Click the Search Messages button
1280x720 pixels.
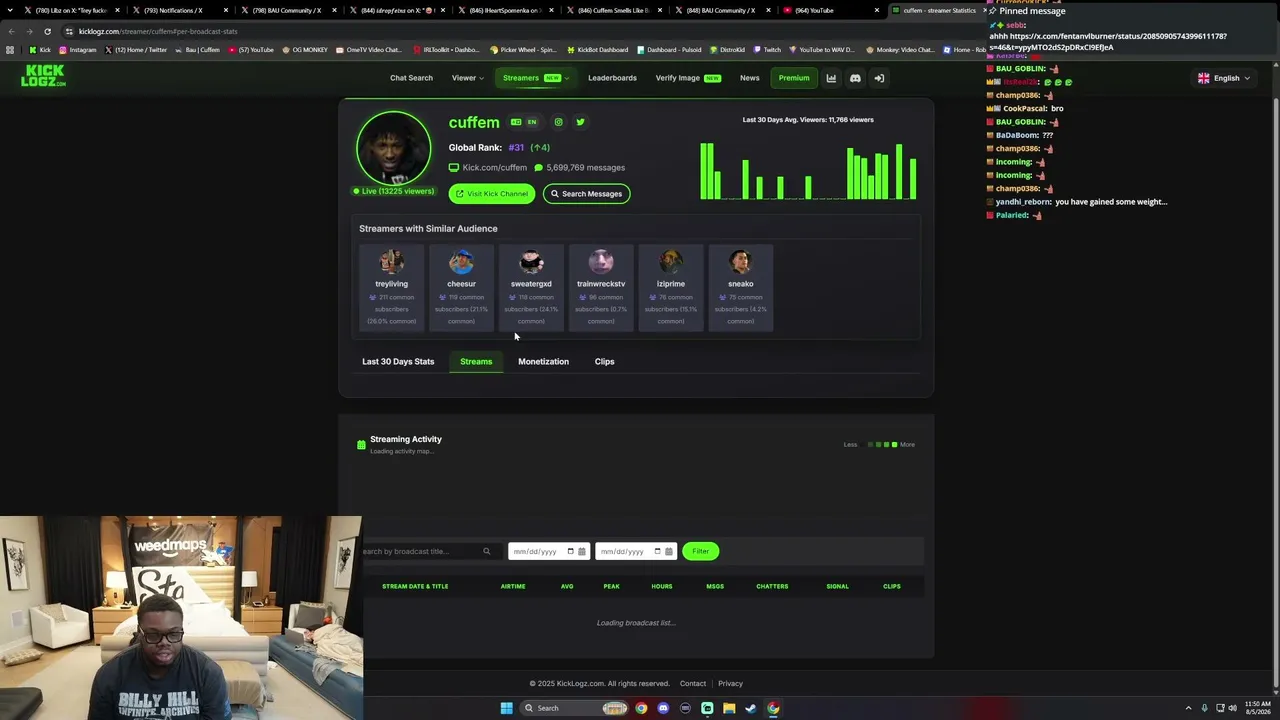pos(586,194)
